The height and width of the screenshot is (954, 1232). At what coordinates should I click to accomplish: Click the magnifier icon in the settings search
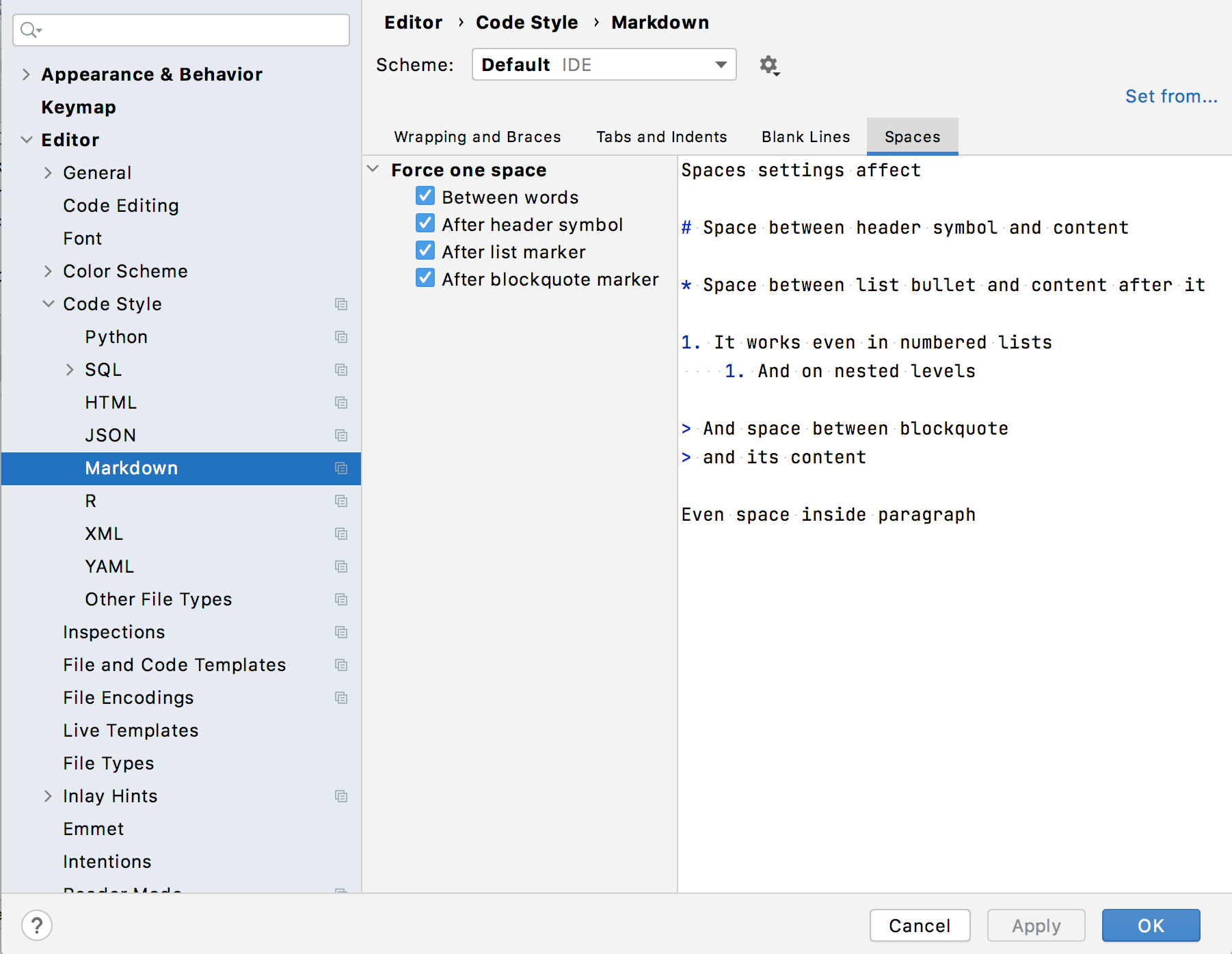[x=27, y=30]
